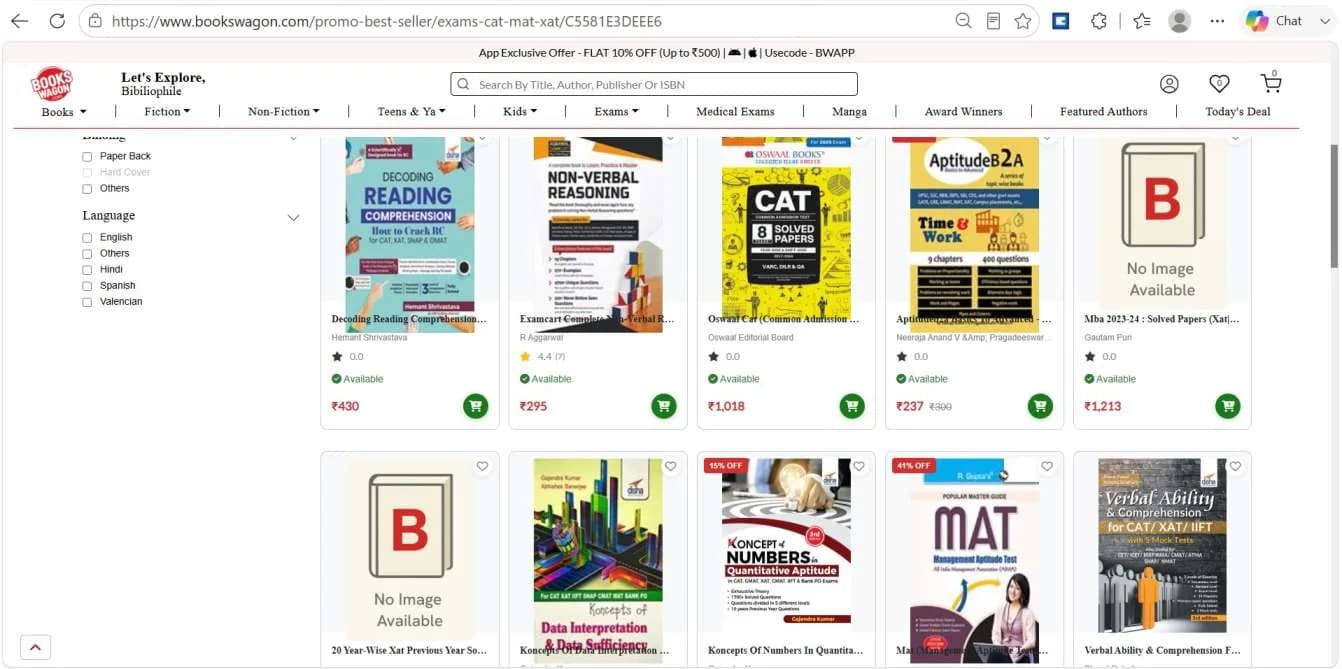Open the Books dropdown menu
1342x669 pixels.
point(64,112)
